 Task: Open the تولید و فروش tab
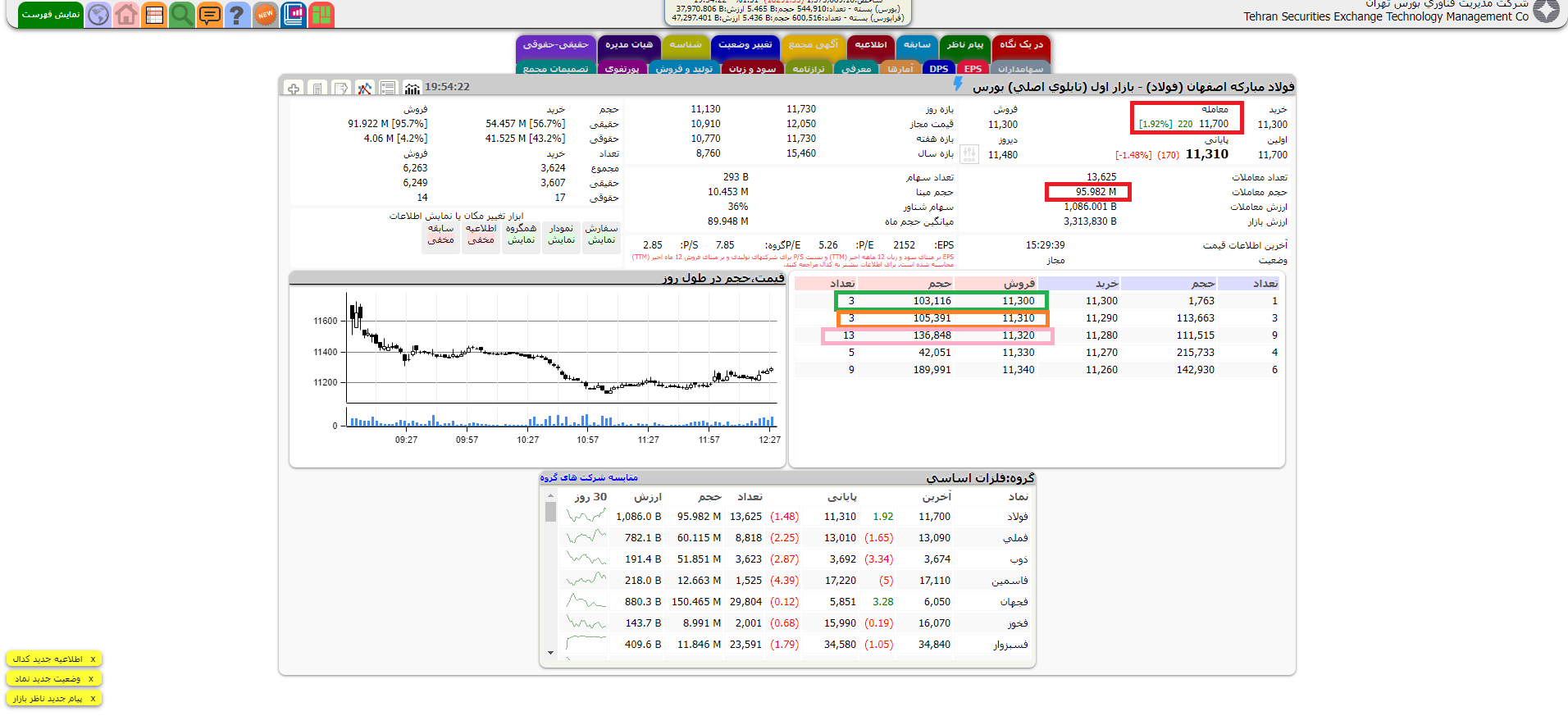[x=684, y=69]
